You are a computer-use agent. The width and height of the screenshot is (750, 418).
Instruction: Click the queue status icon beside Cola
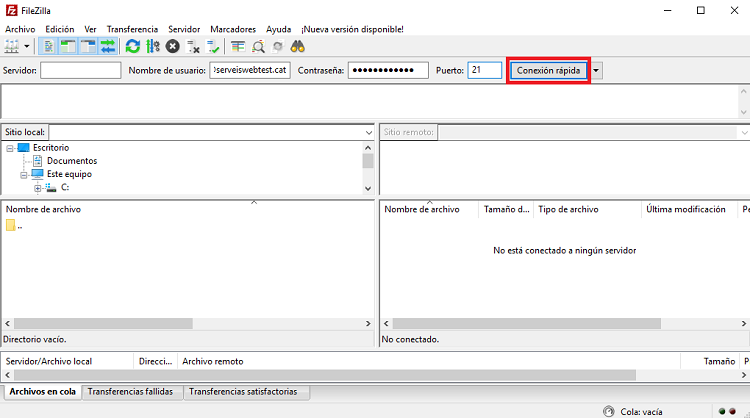(x=608, y=411)
